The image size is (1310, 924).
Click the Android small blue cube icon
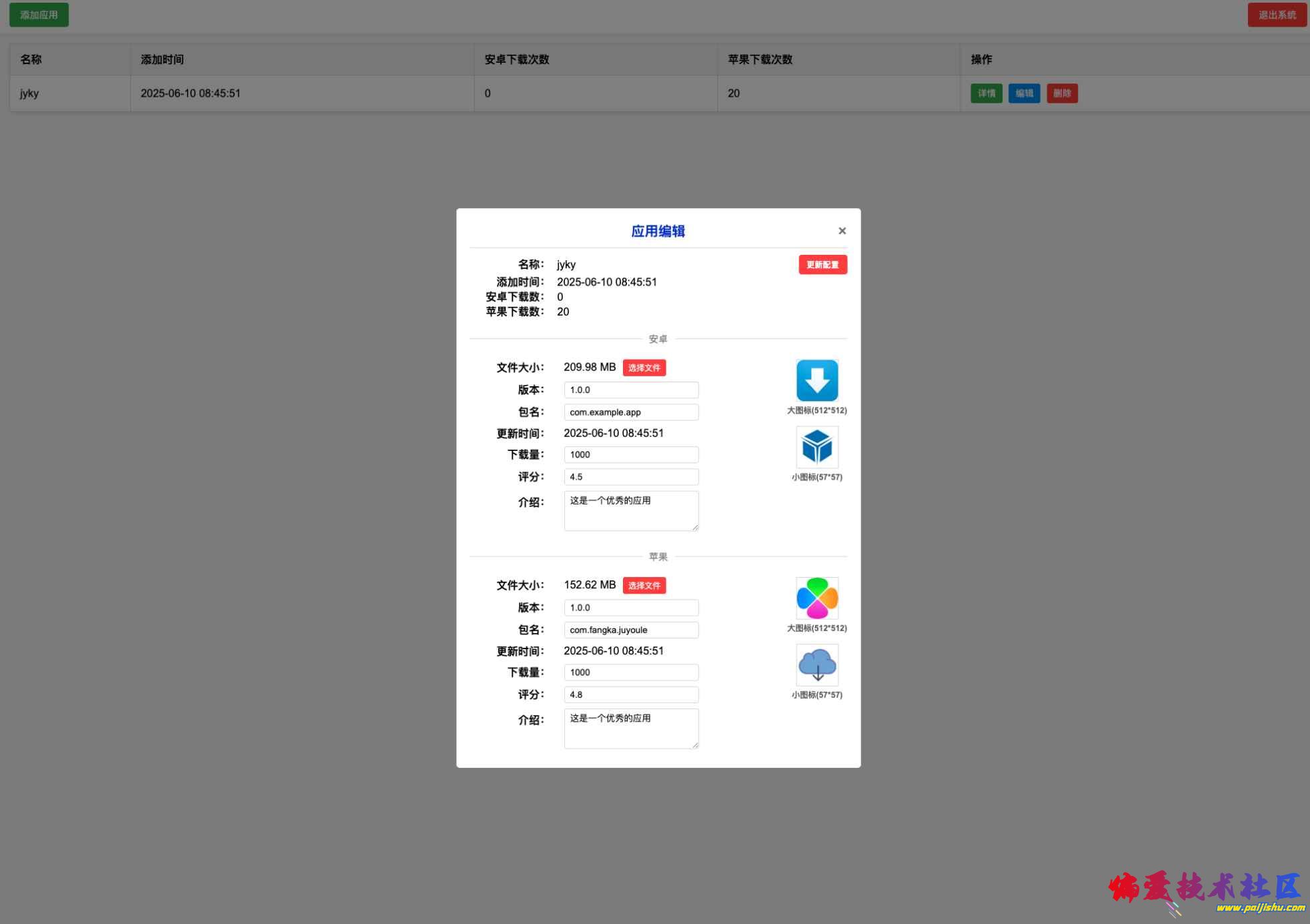tap(816, 447)
